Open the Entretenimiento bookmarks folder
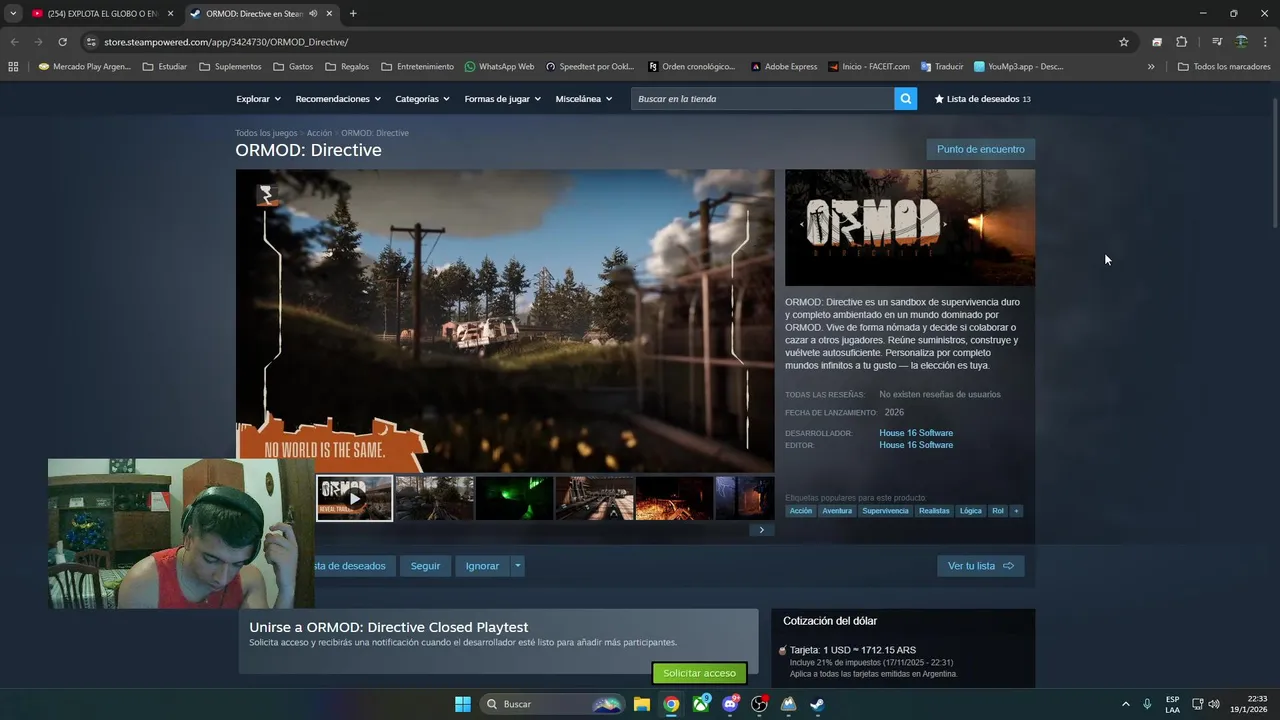This screenshot has height=720, width=1280. point(417,67)
